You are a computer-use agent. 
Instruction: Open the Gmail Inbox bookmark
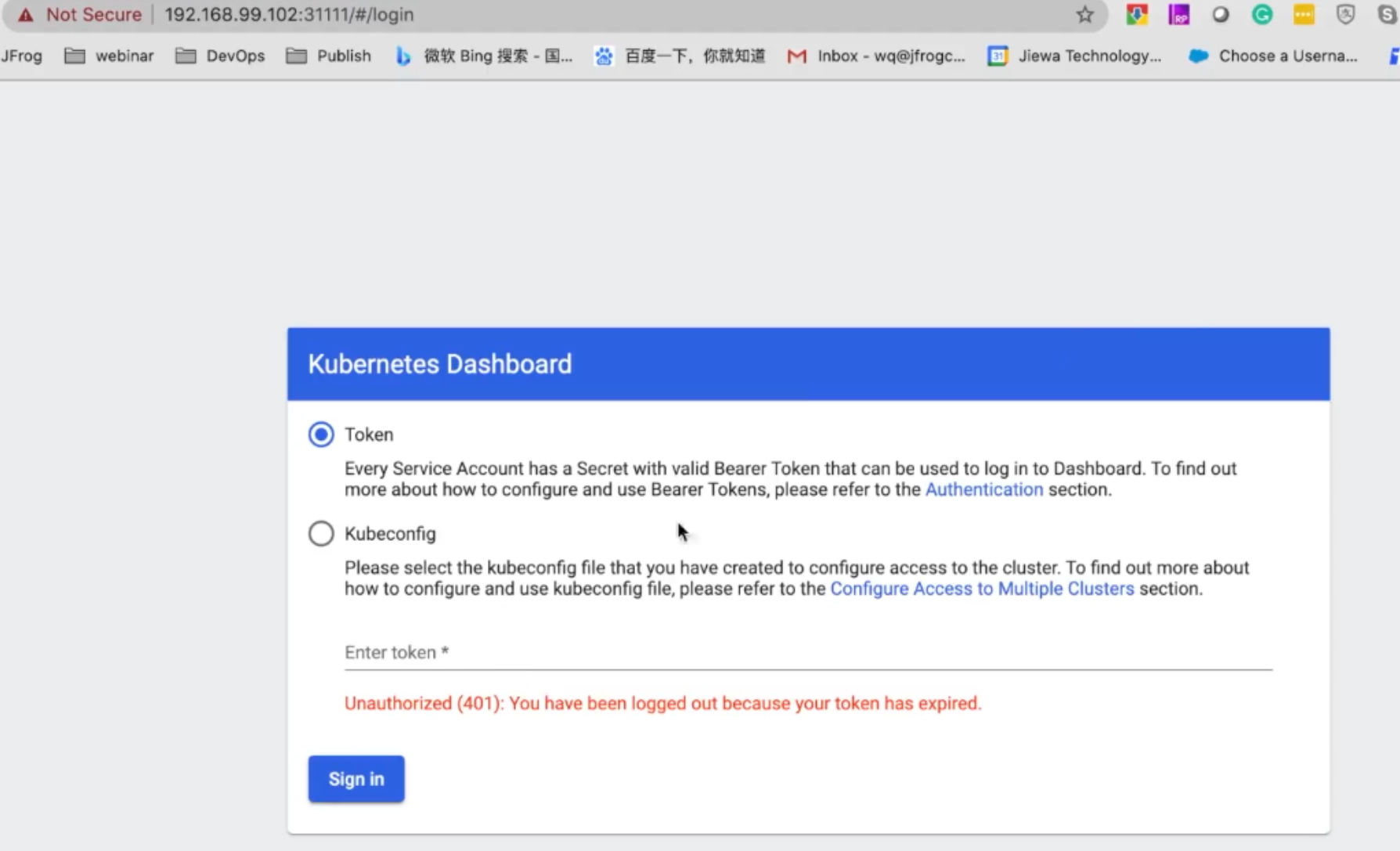coord(876,56)
